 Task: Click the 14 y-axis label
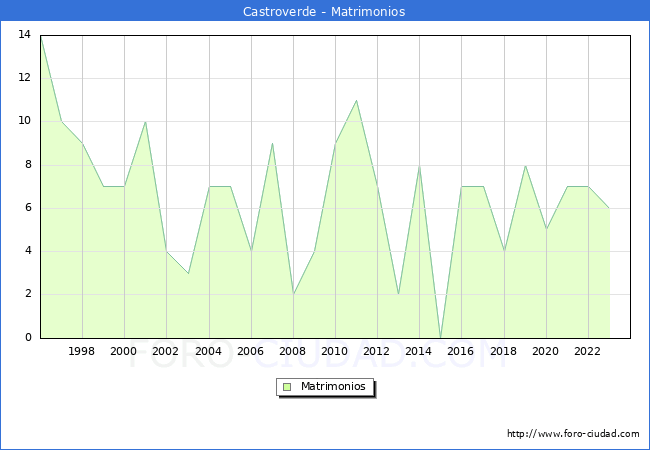(24, 35)
